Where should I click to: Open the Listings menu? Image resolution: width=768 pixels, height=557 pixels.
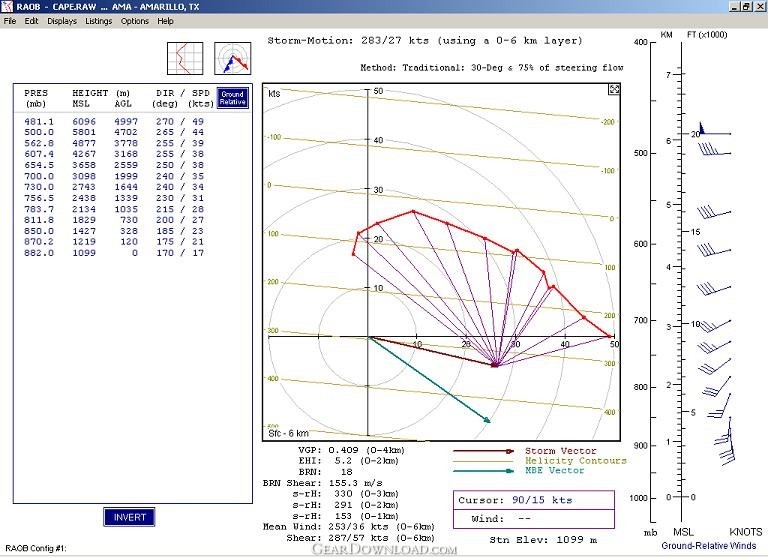click(x=98, y=21)
